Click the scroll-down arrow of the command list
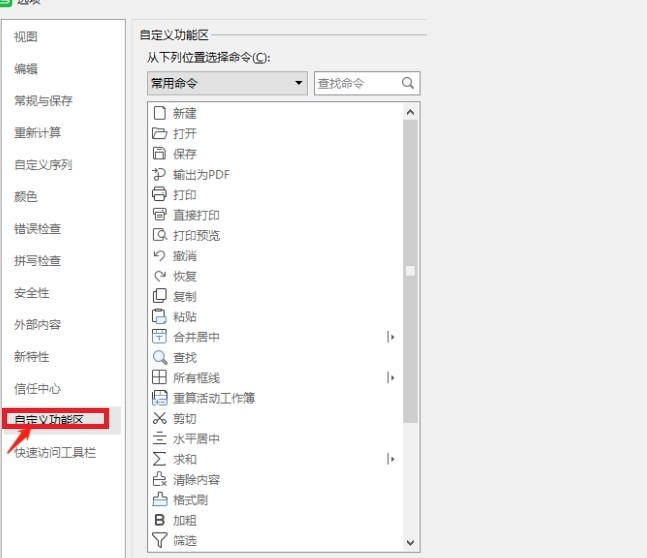 click(x=410, y=541)
